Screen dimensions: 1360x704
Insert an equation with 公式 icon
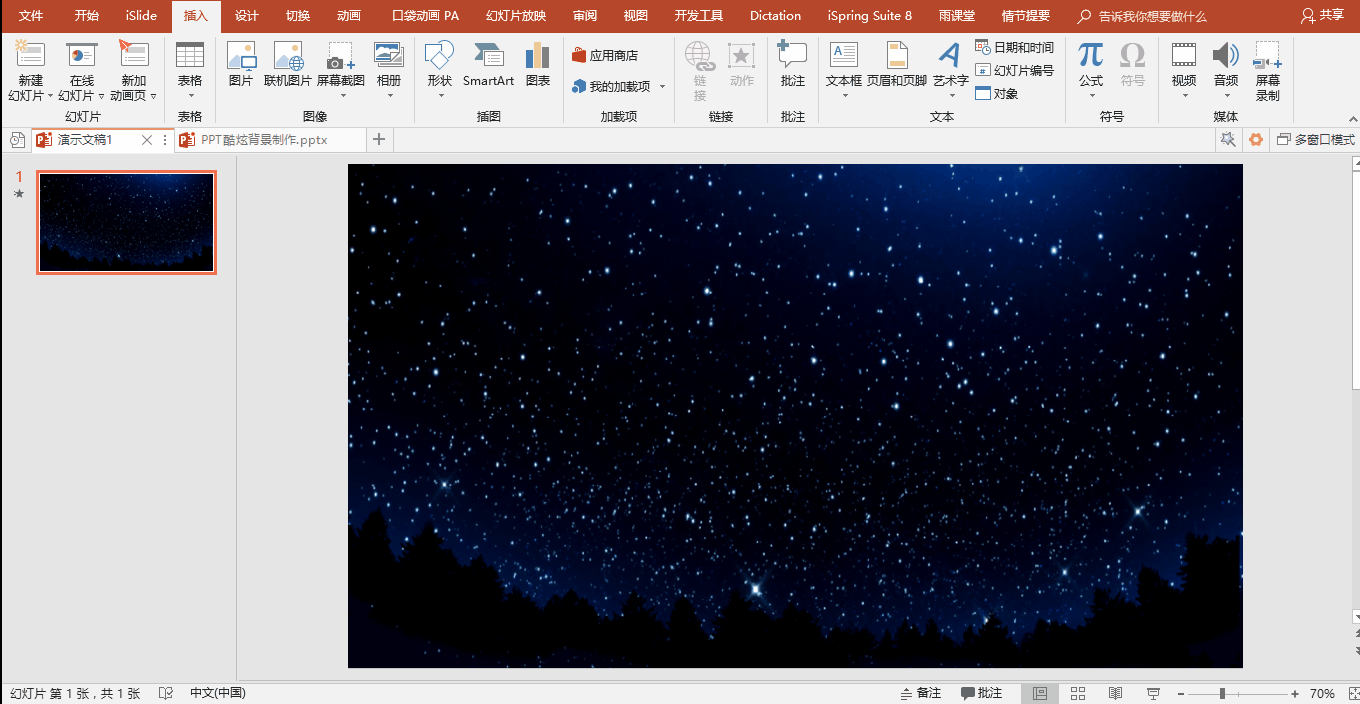click(1090, 65)
